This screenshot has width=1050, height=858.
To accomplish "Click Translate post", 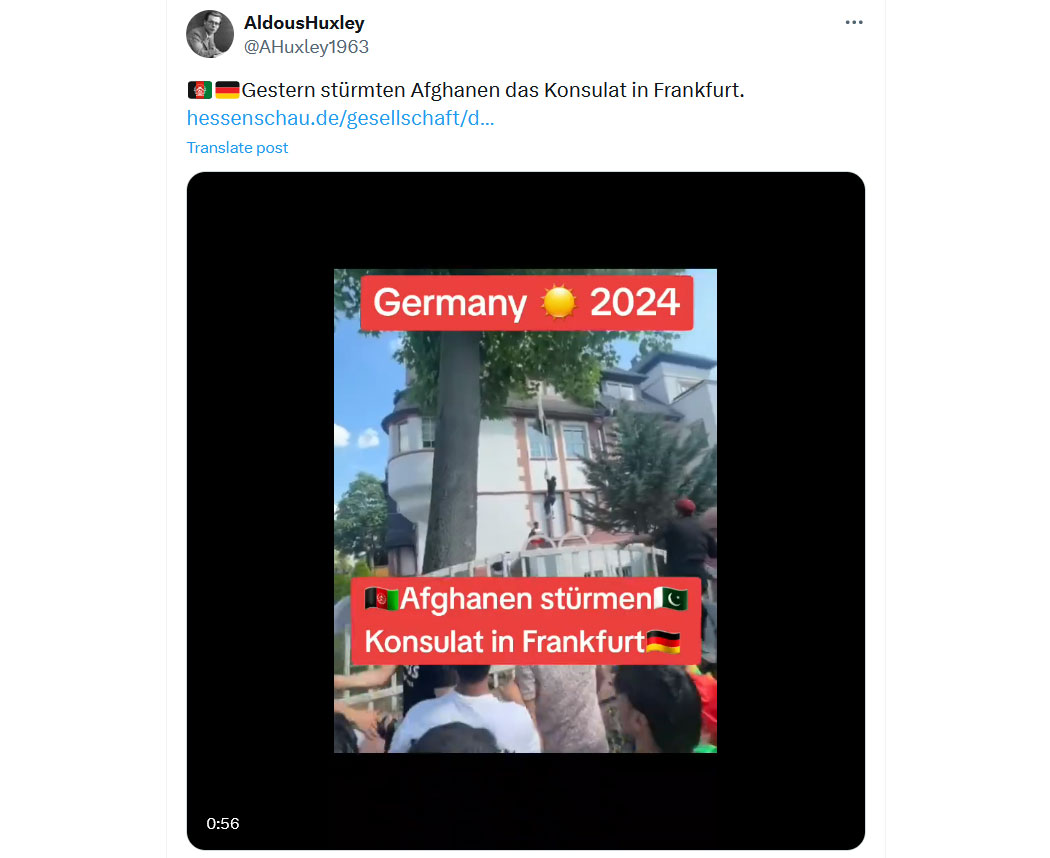I will [237, 147].
